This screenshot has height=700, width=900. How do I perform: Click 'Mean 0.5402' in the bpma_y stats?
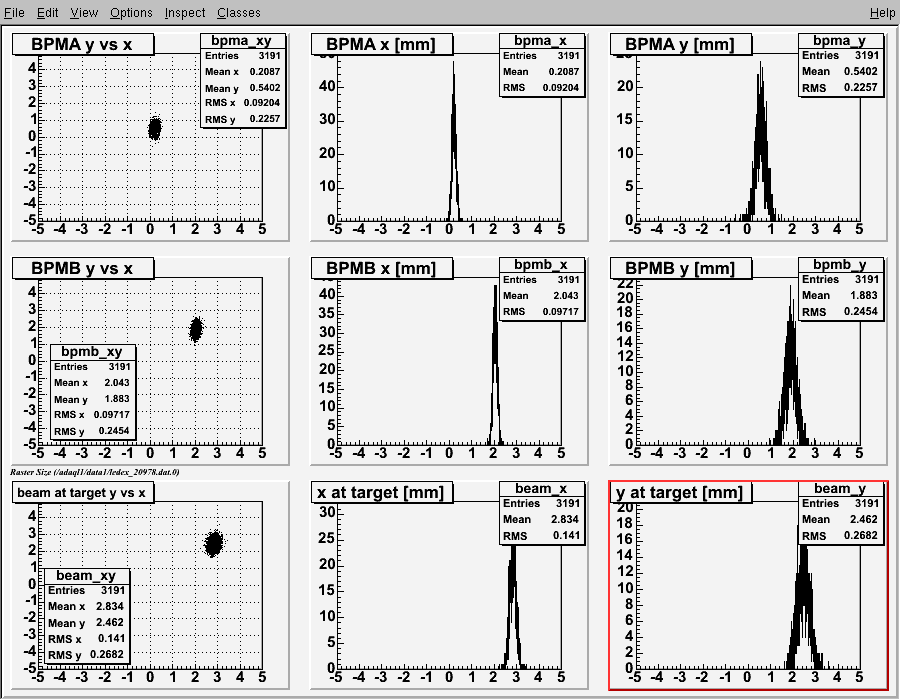click(x=840, y=72)
